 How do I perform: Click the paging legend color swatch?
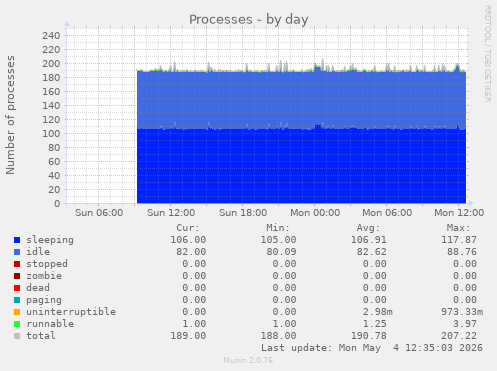pos(17,300)
